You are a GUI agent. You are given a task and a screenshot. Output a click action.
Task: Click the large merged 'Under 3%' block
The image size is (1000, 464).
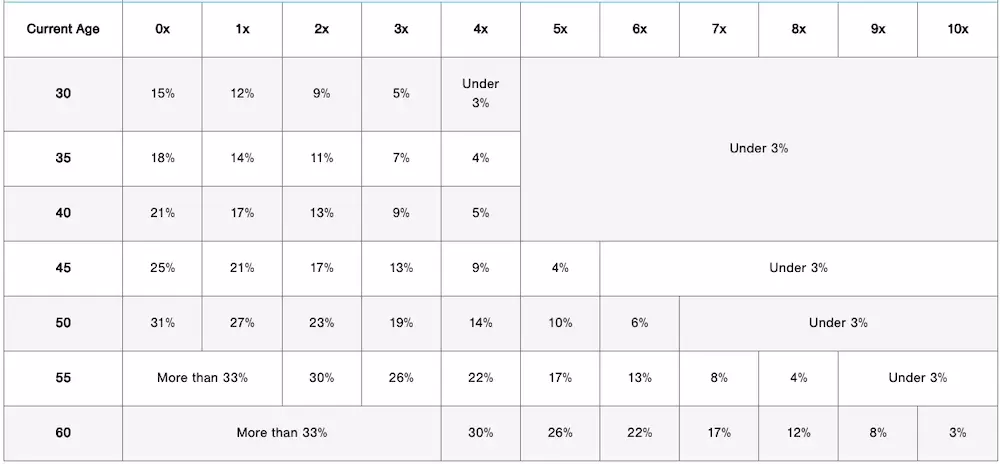(x=759, y=149)
